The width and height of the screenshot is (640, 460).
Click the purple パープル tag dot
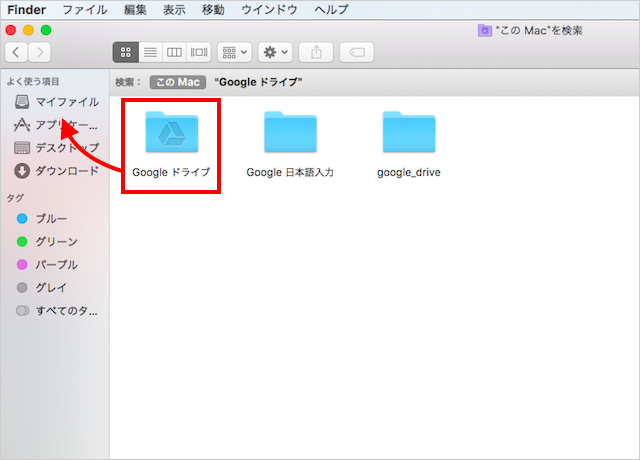tap(22, 264)
